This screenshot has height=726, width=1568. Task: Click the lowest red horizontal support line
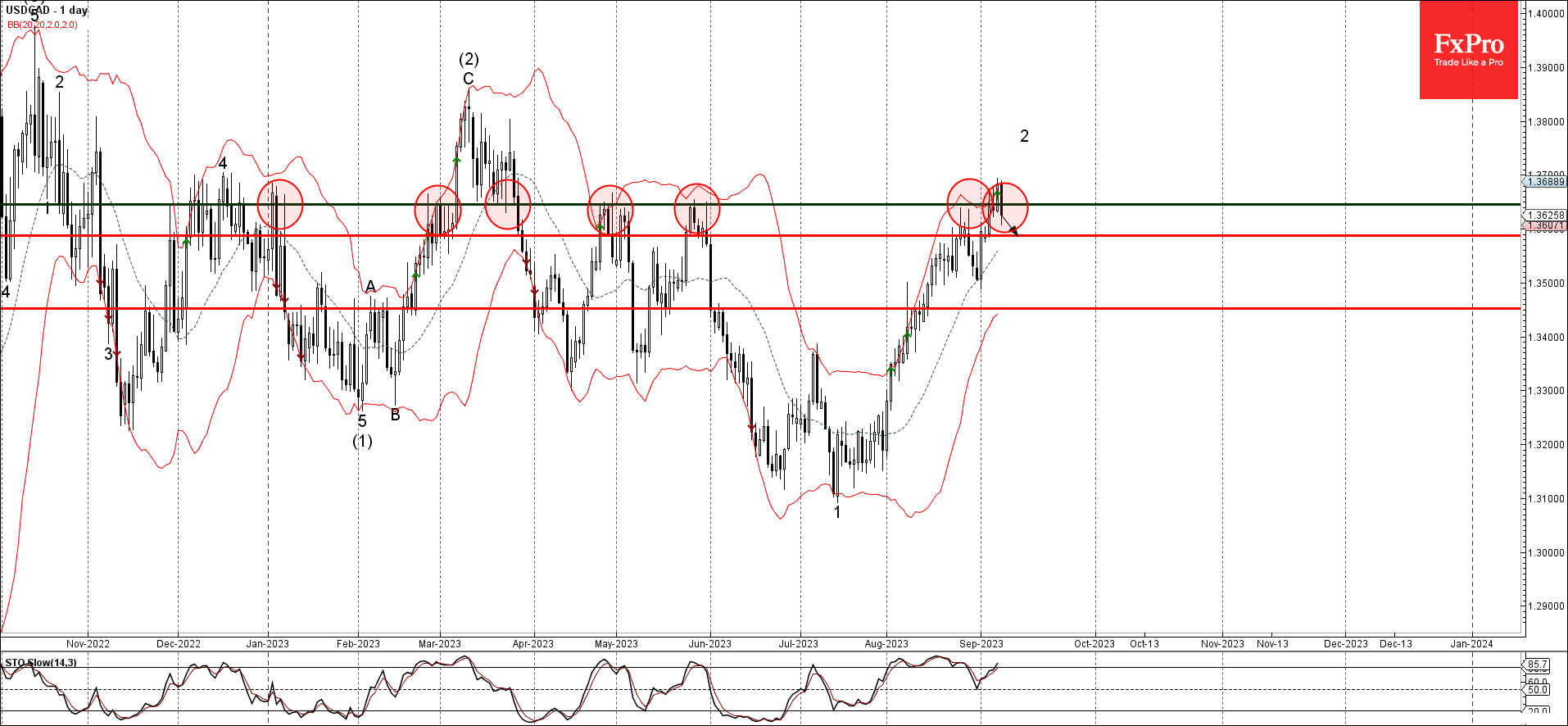click(760, 308)
